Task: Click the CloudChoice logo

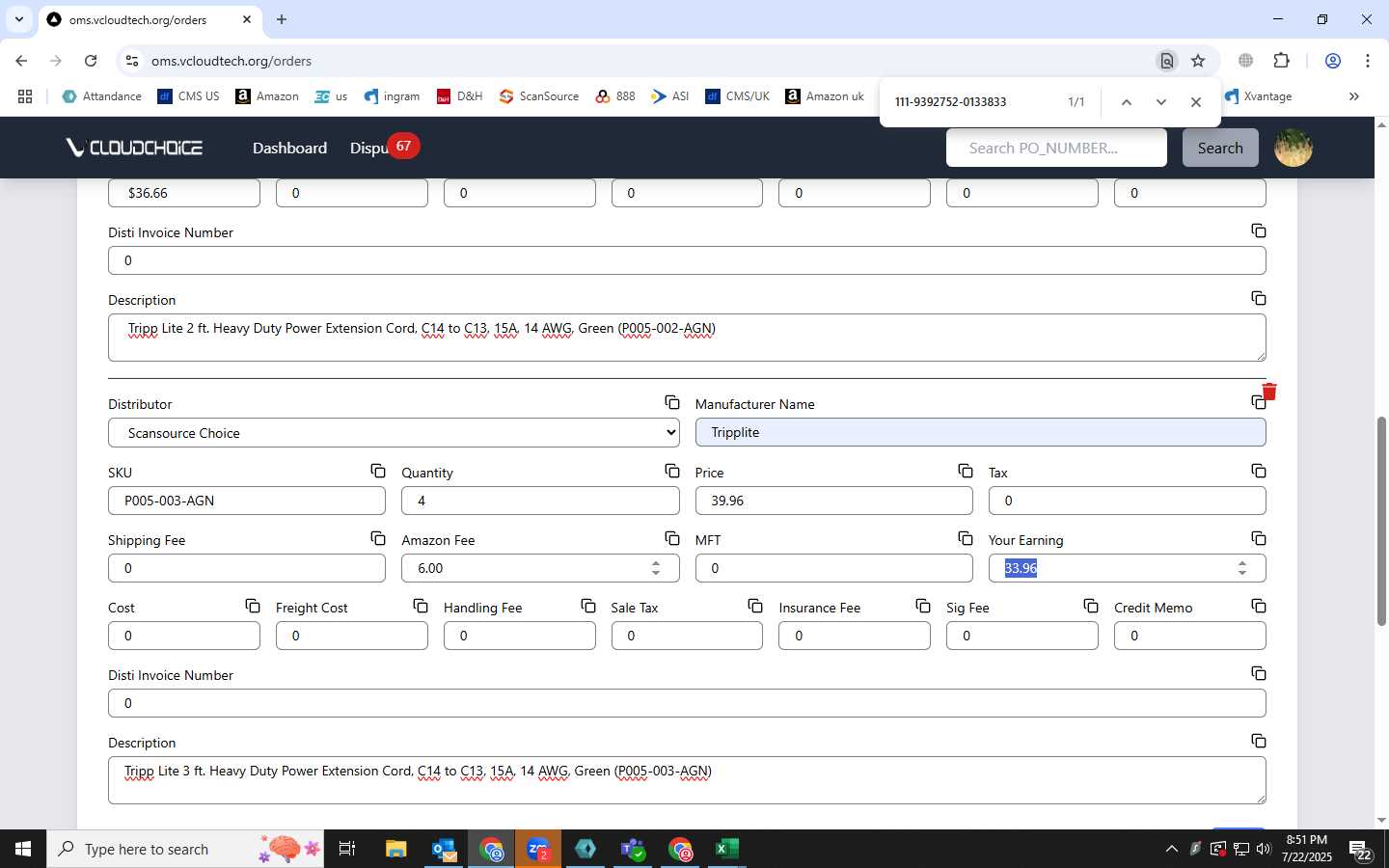Action: [134, 148]
